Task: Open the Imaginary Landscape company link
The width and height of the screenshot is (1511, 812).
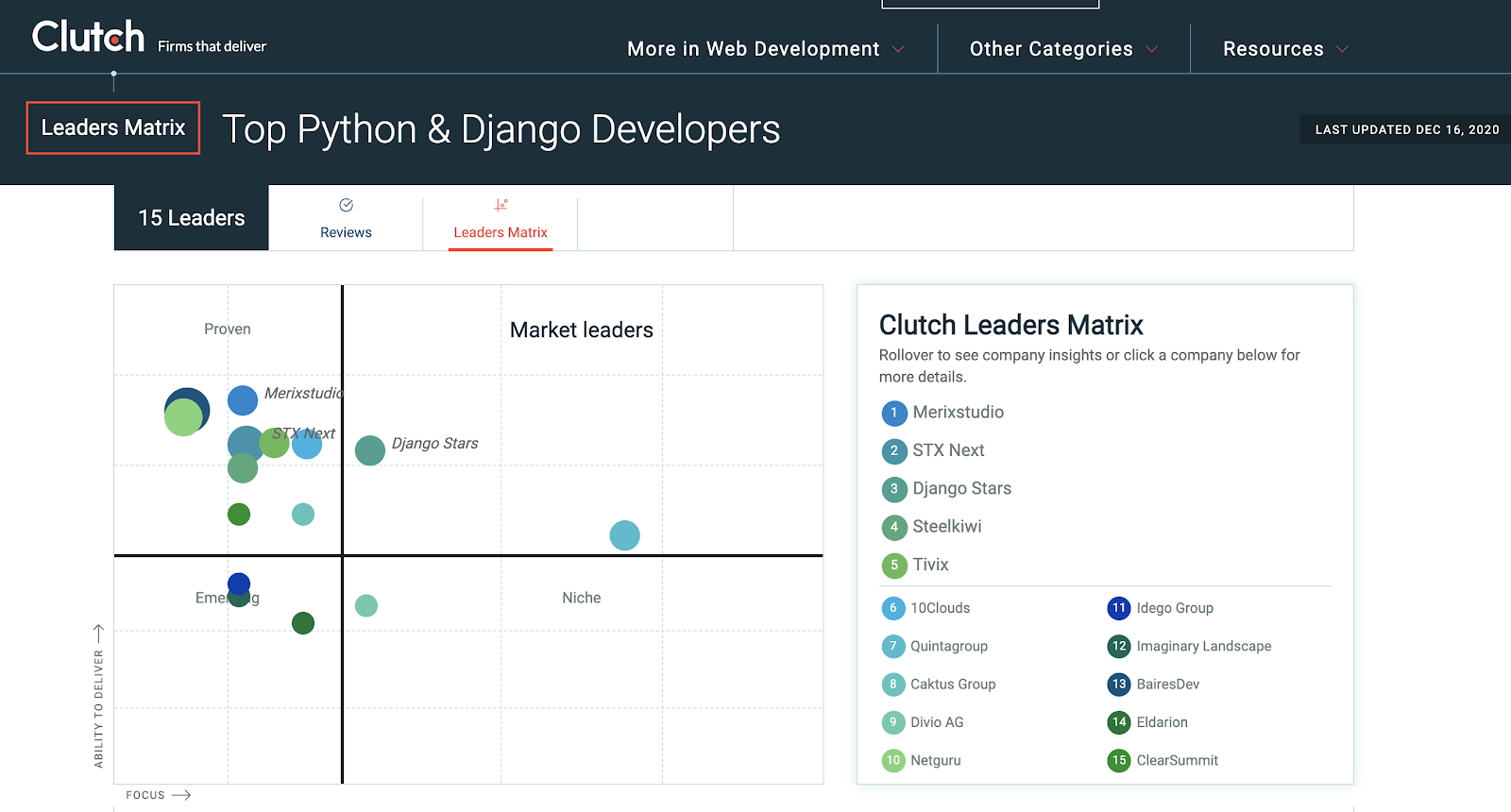Action: click(x=1203, y=646)
